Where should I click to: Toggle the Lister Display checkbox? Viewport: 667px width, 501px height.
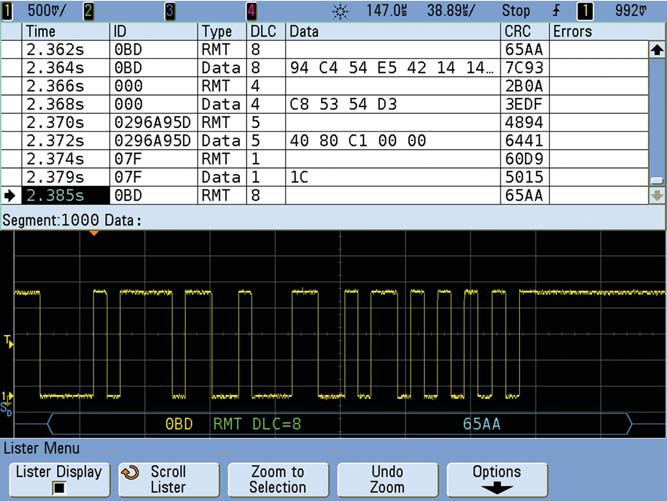tap(58, 488)
